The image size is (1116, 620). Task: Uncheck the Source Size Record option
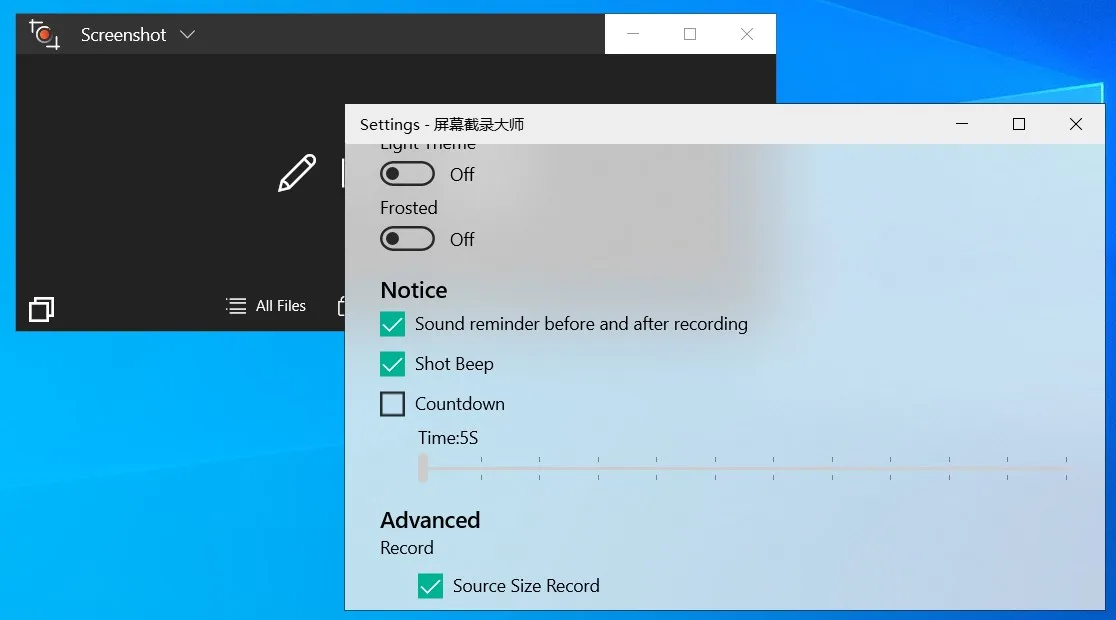tap(430, 586)
